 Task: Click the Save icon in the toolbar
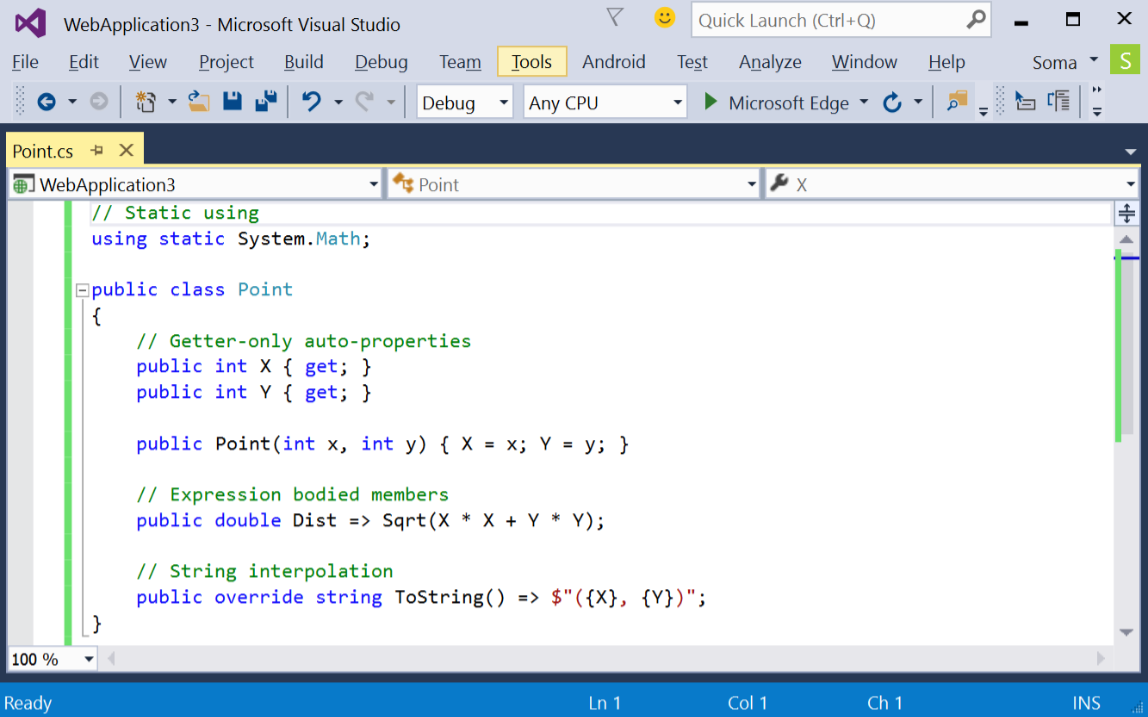[231, 100]
